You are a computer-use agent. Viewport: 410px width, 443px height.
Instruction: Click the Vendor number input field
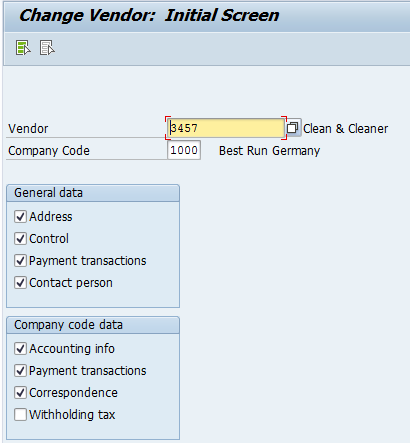(x=226, y=128)
